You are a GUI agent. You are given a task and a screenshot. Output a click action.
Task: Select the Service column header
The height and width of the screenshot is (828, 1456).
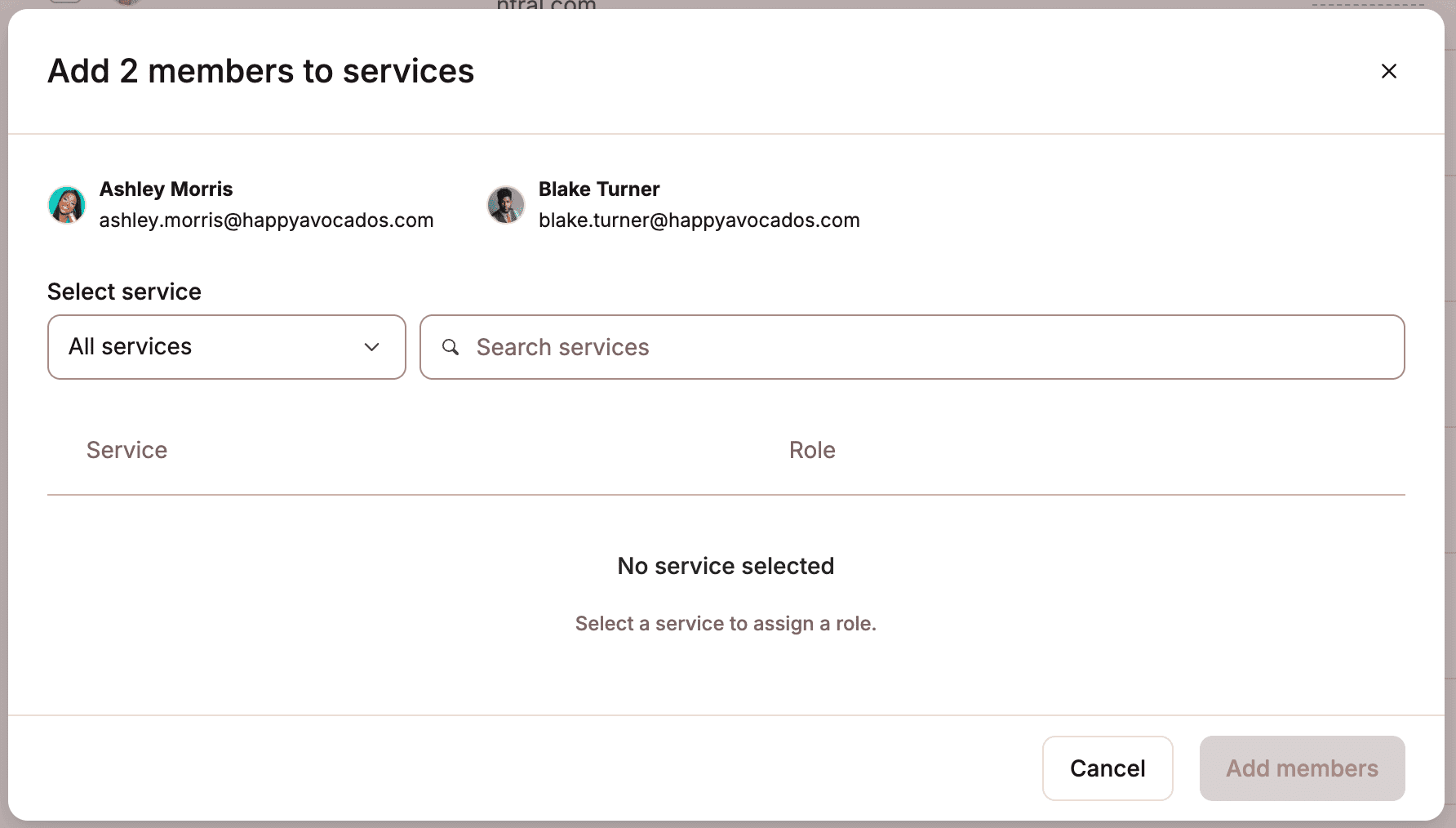point(127,450)
